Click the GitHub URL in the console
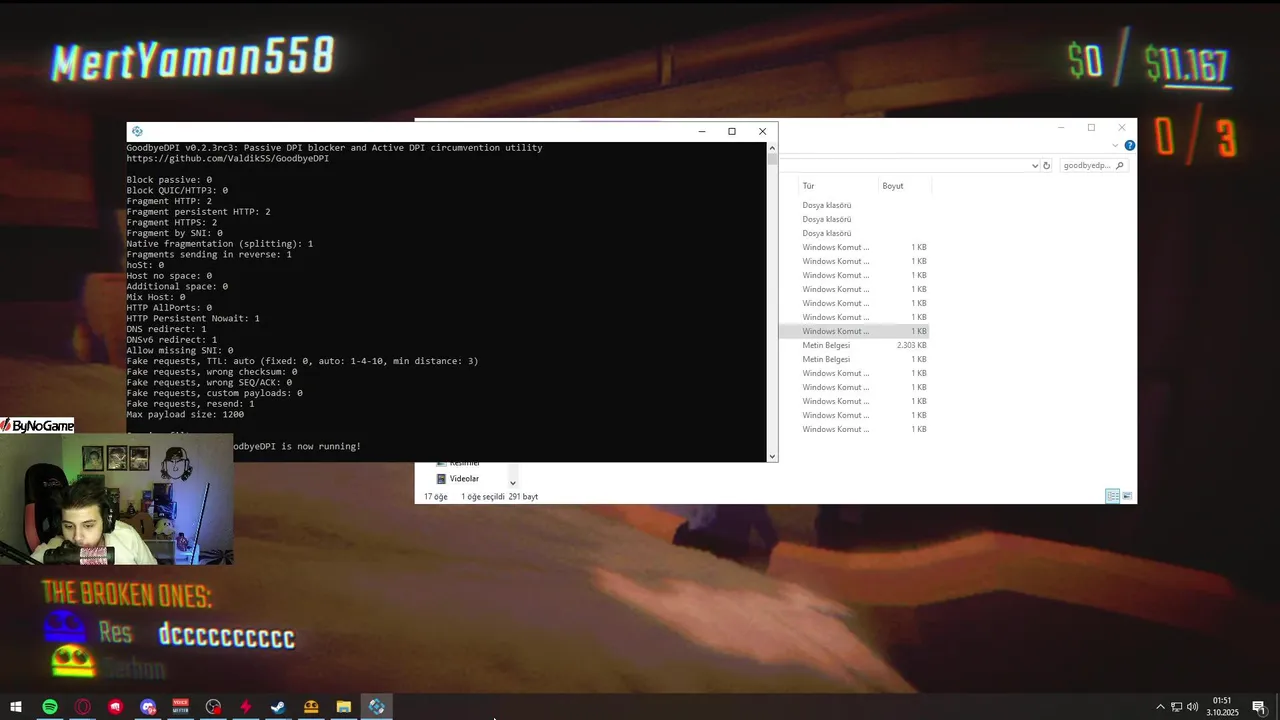The height and width of the screenshot is (720, 1280). coord(227,158)
